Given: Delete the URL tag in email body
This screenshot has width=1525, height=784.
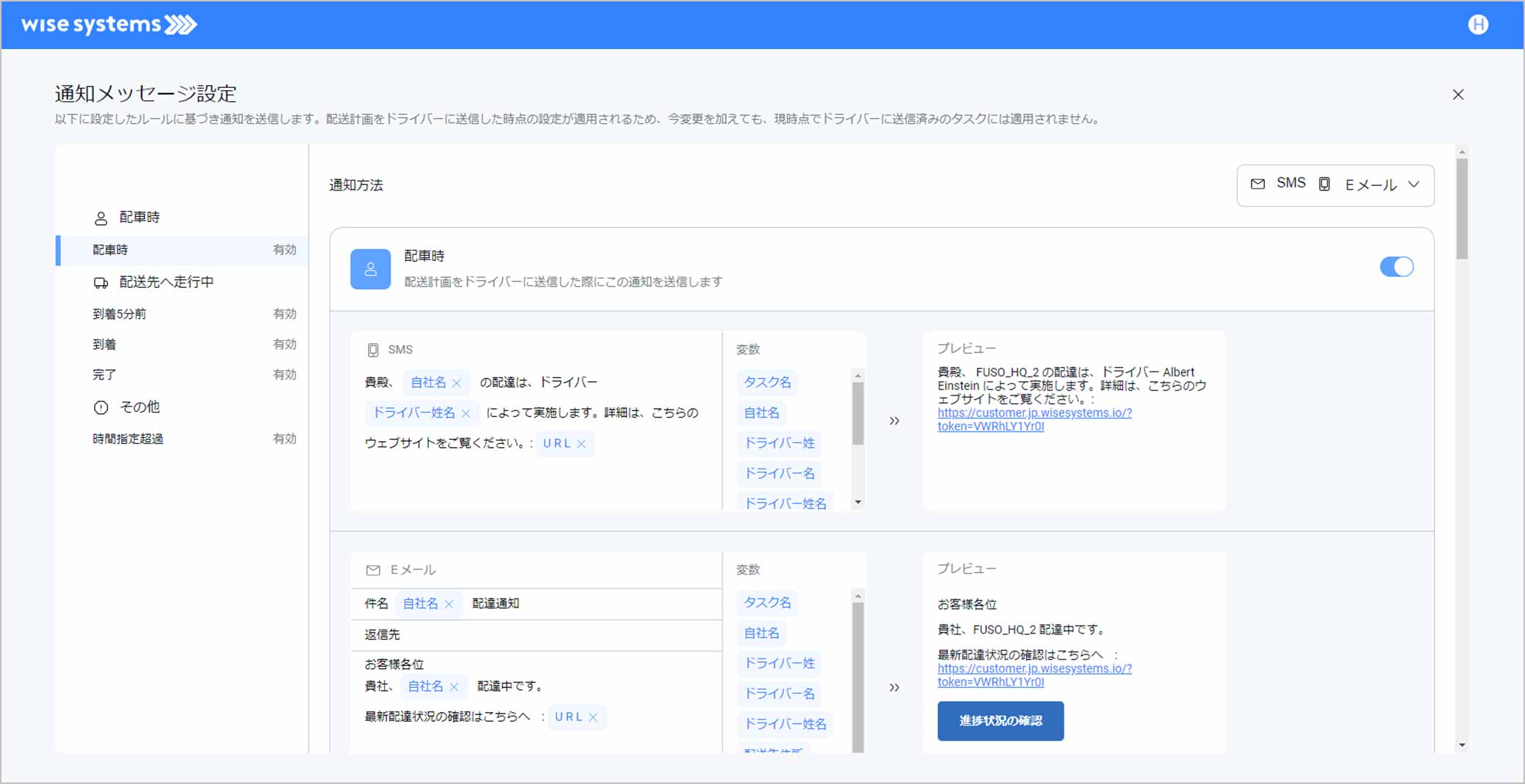Looking at the screenshot, I should point(593,717).
